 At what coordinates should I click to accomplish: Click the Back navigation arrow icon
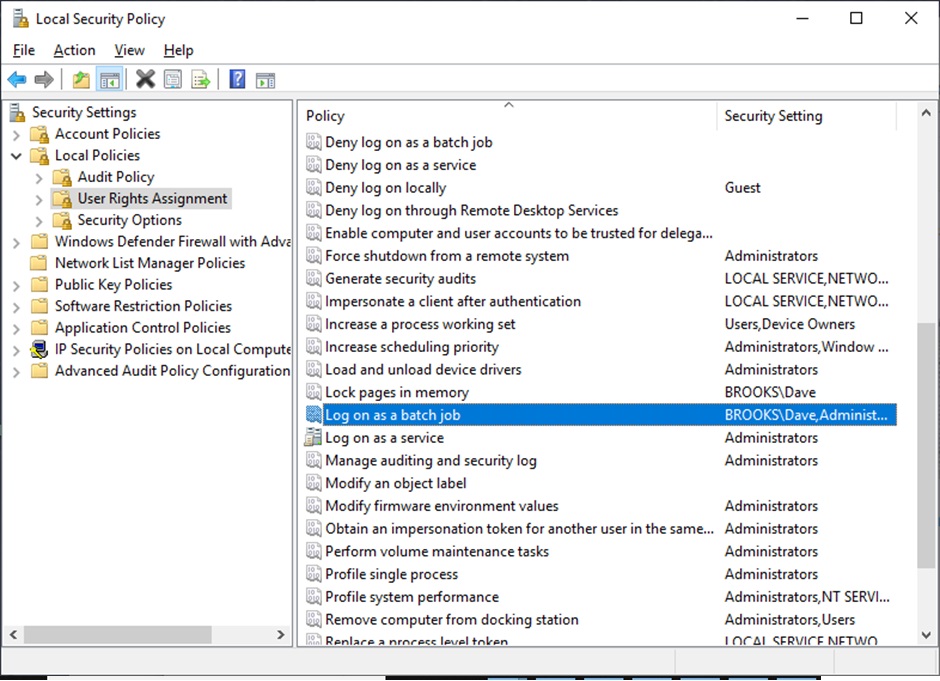[x=17, y=79]
